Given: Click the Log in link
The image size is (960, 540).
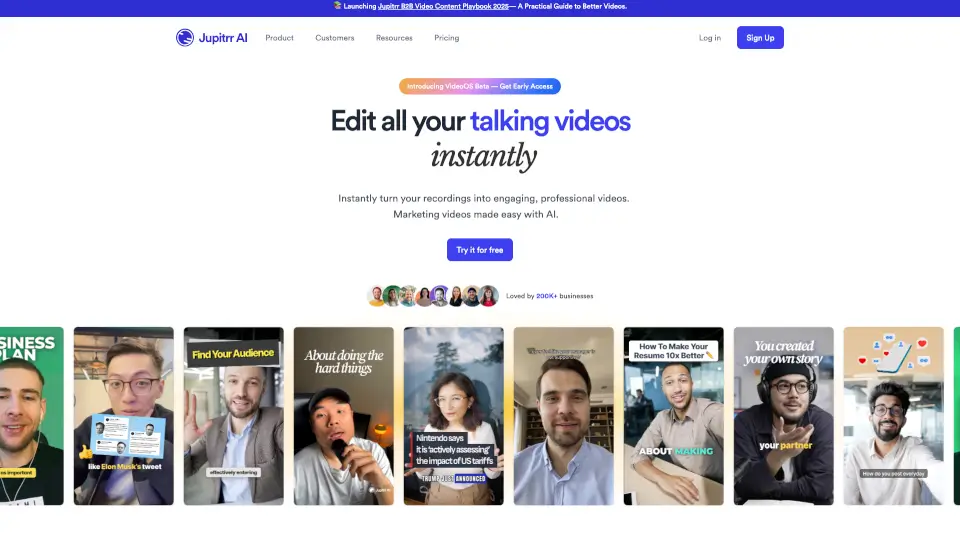Looking at the screenshot, I should click(709, 38).
